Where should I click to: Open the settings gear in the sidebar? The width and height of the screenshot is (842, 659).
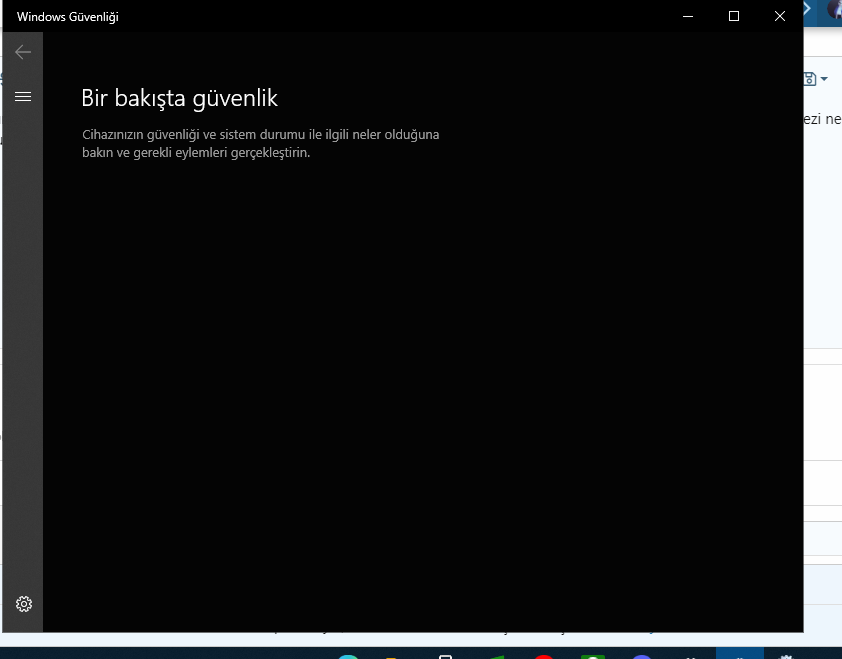24,604
